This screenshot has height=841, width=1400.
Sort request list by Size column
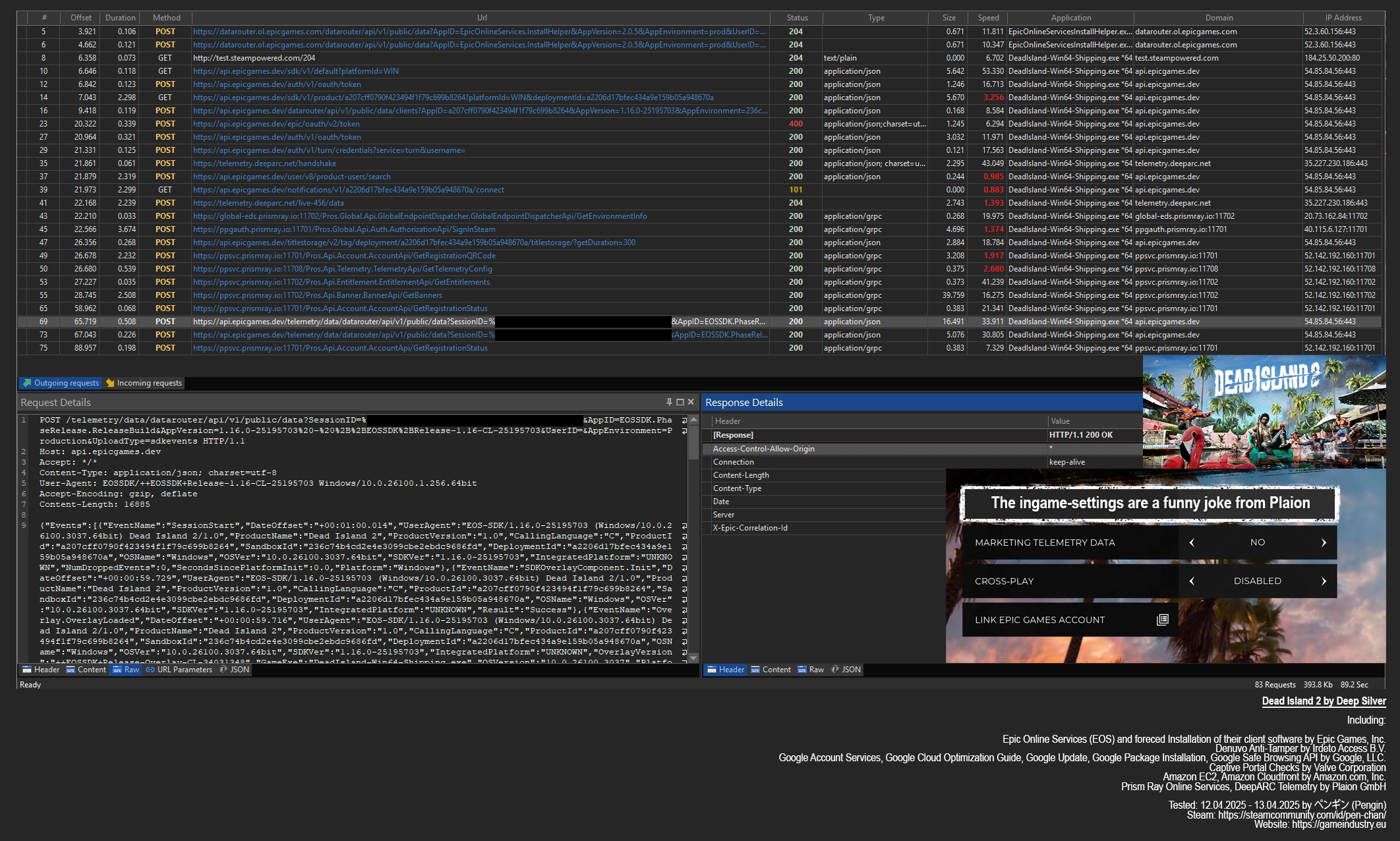pyautogui.click(x=948, y=18)
